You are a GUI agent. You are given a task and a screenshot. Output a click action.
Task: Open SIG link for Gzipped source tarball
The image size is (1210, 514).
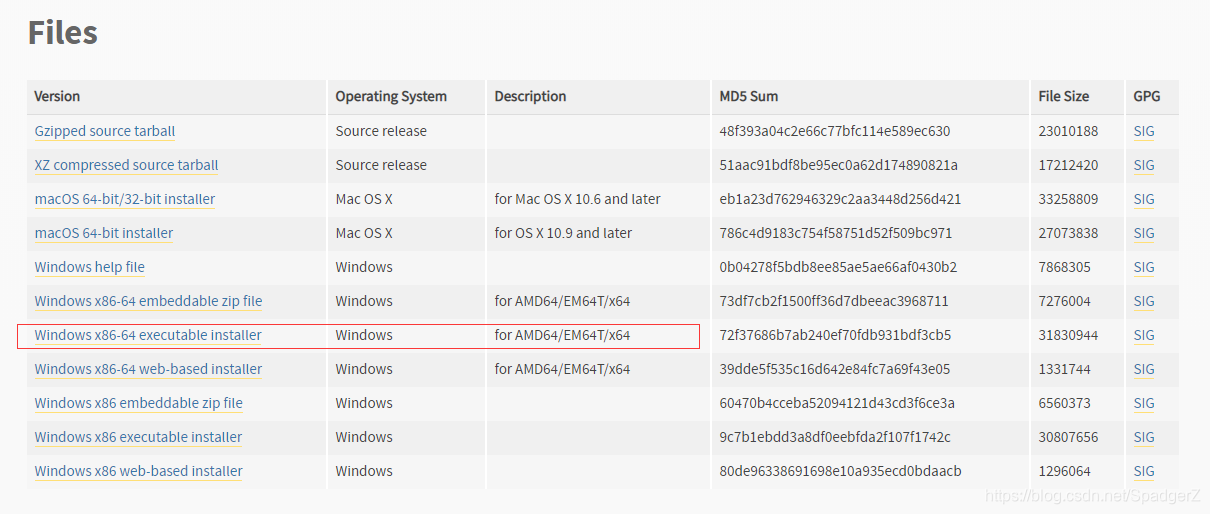[x=1144, y=131]
